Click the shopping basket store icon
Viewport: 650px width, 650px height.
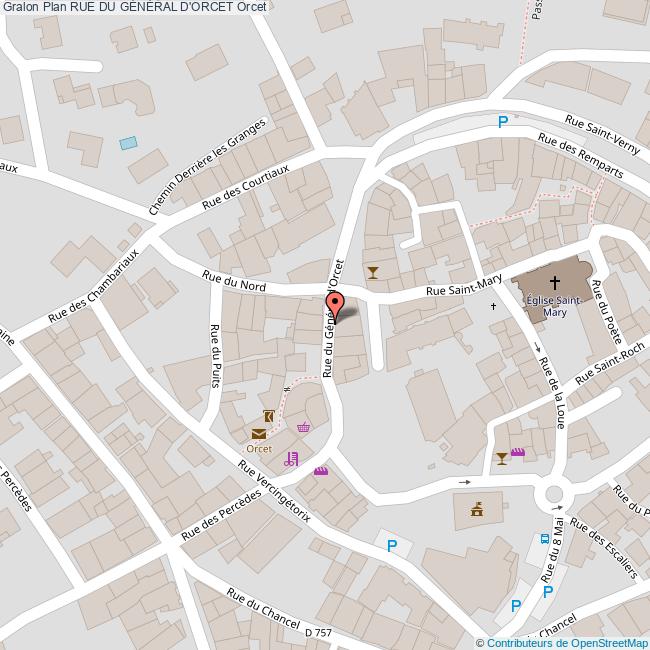(x=303, y=427)
